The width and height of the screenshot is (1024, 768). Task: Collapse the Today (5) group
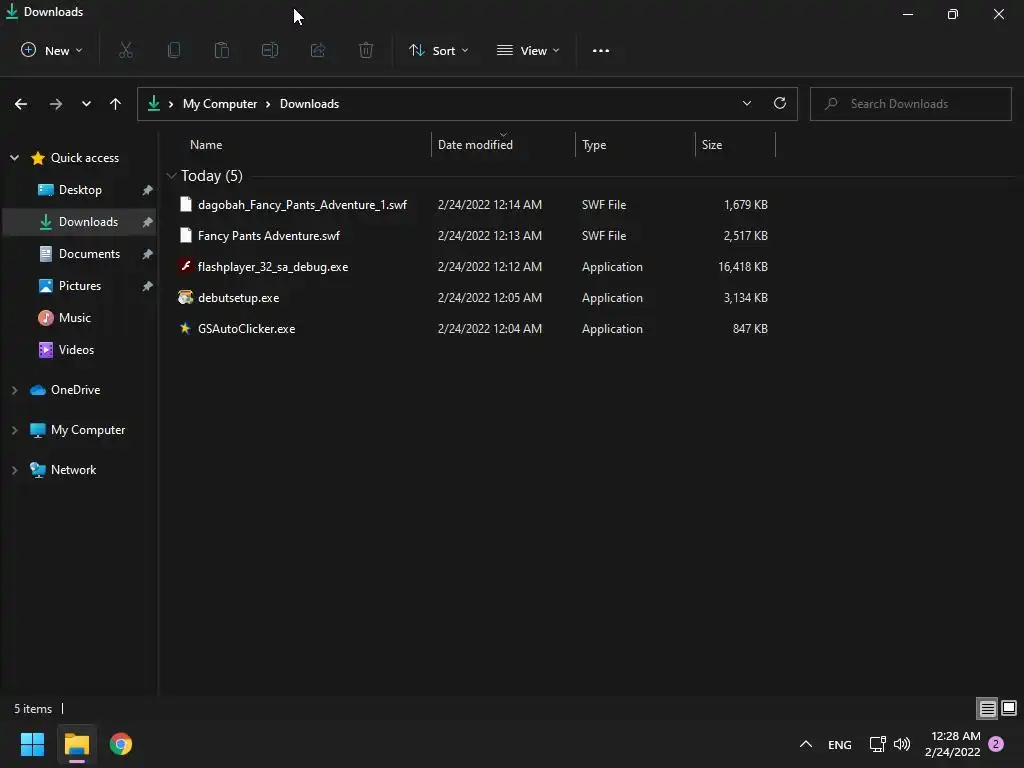[172, 176]
